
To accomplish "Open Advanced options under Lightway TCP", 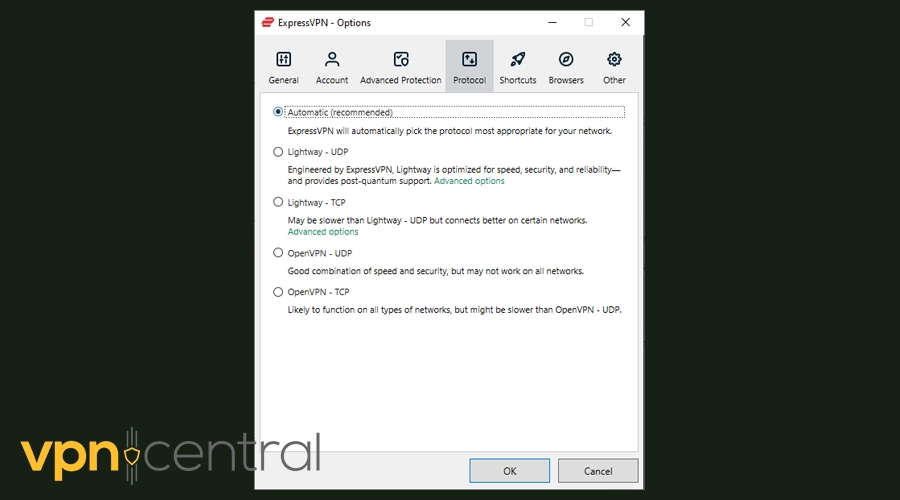I will 323,232.
